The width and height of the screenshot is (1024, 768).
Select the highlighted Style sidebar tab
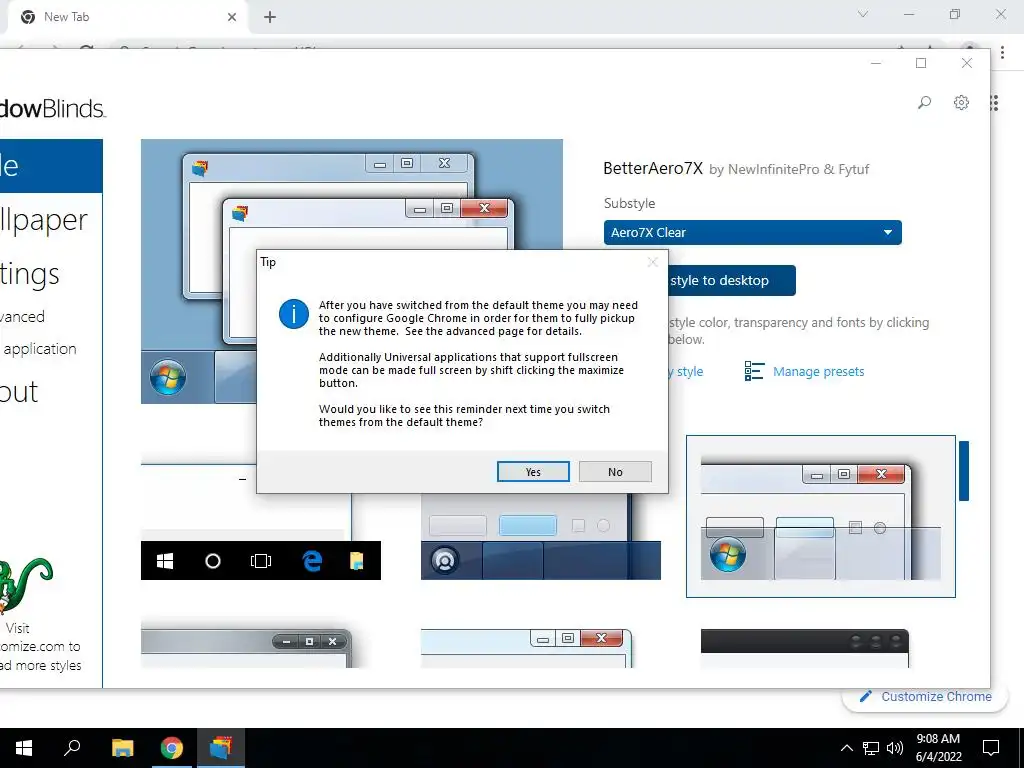click(x=51, y=166)
